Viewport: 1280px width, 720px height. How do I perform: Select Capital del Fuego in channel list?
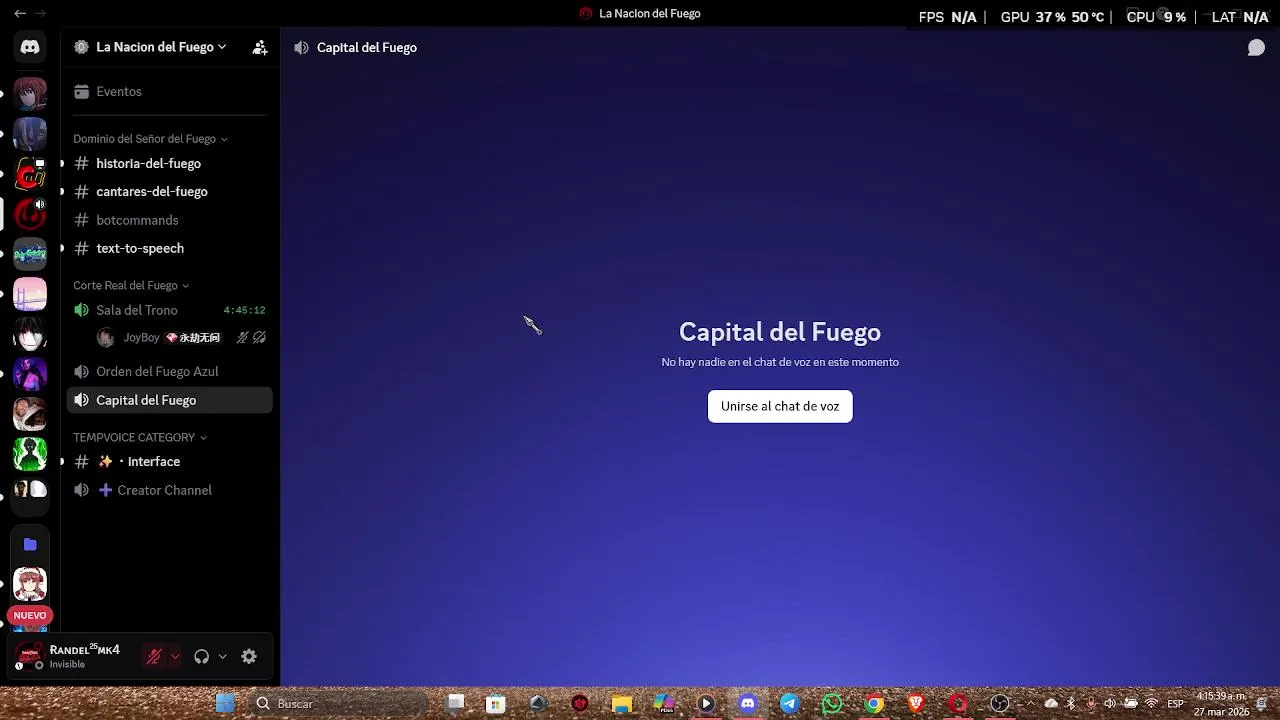pos(169,400)
